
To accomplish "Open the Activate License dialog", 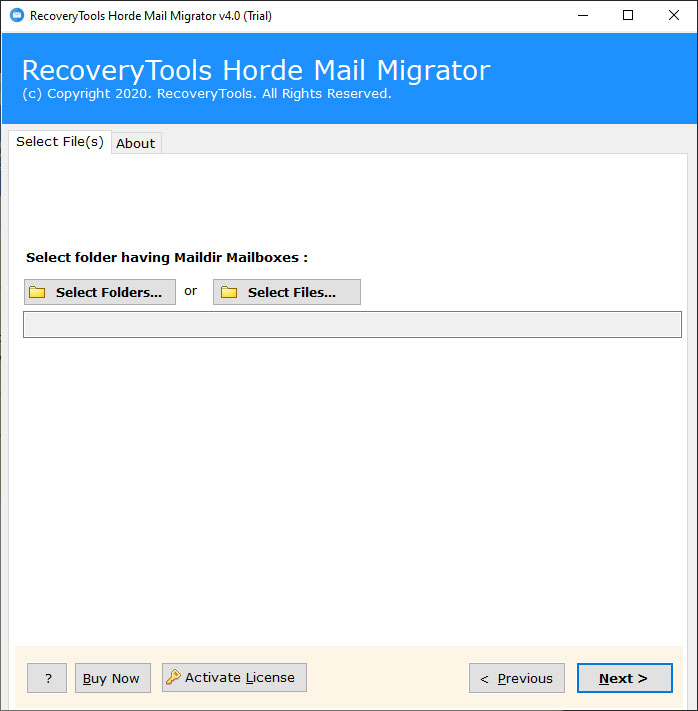I will (234, 678).
